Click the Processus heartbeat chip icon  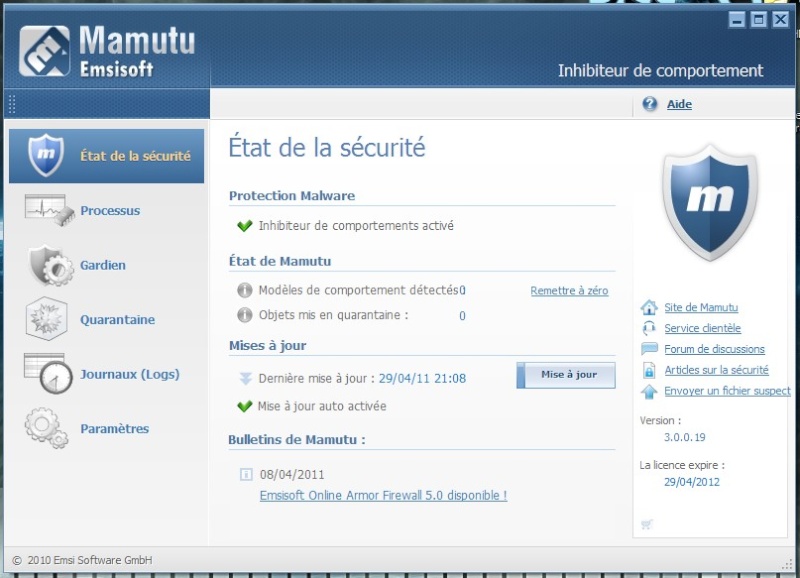point(49,210)
